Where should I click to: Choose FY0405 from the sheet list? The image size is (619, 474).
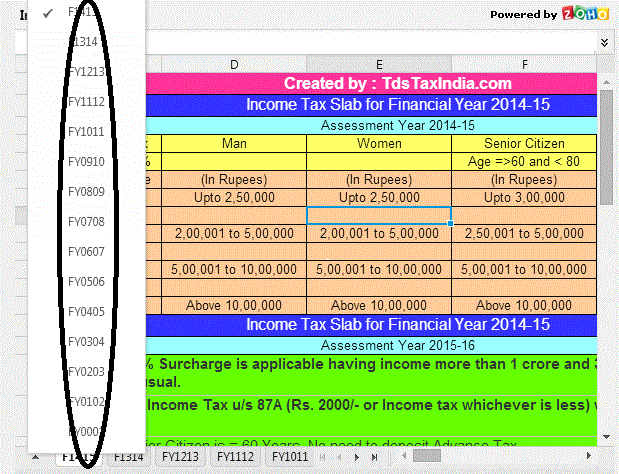tap(86, 312)
